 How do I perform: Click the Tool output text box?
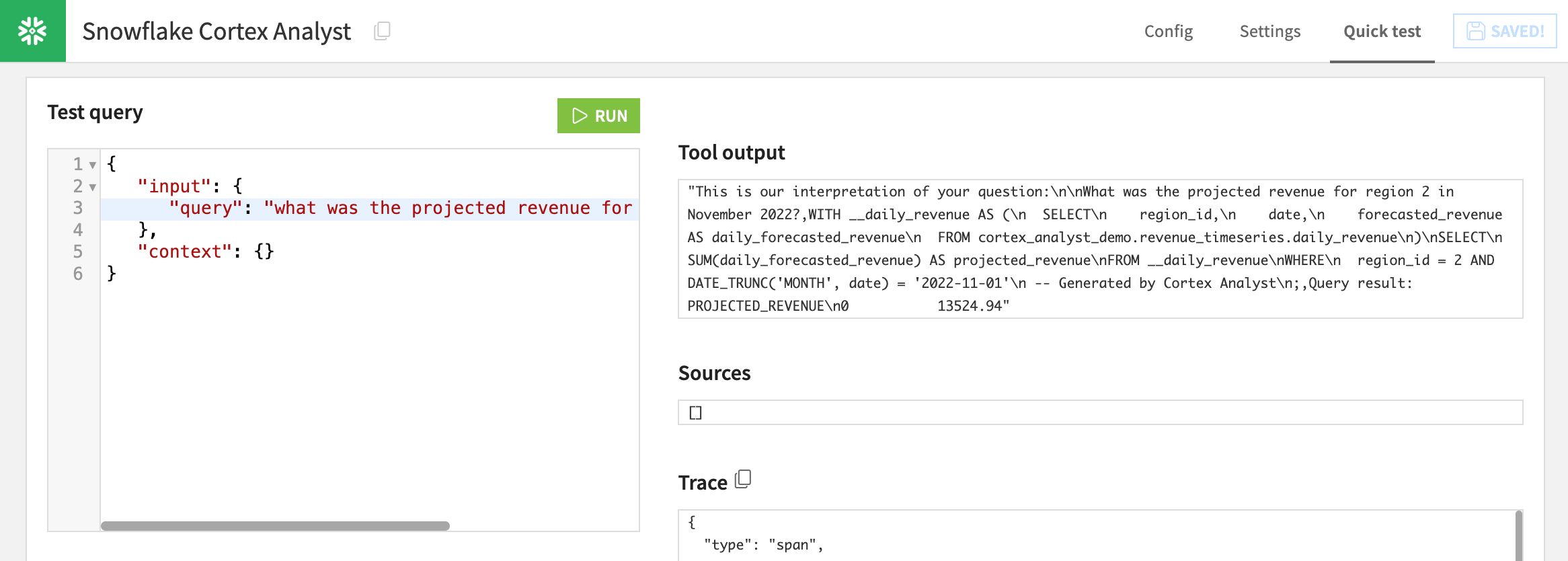click(1100, 249)
